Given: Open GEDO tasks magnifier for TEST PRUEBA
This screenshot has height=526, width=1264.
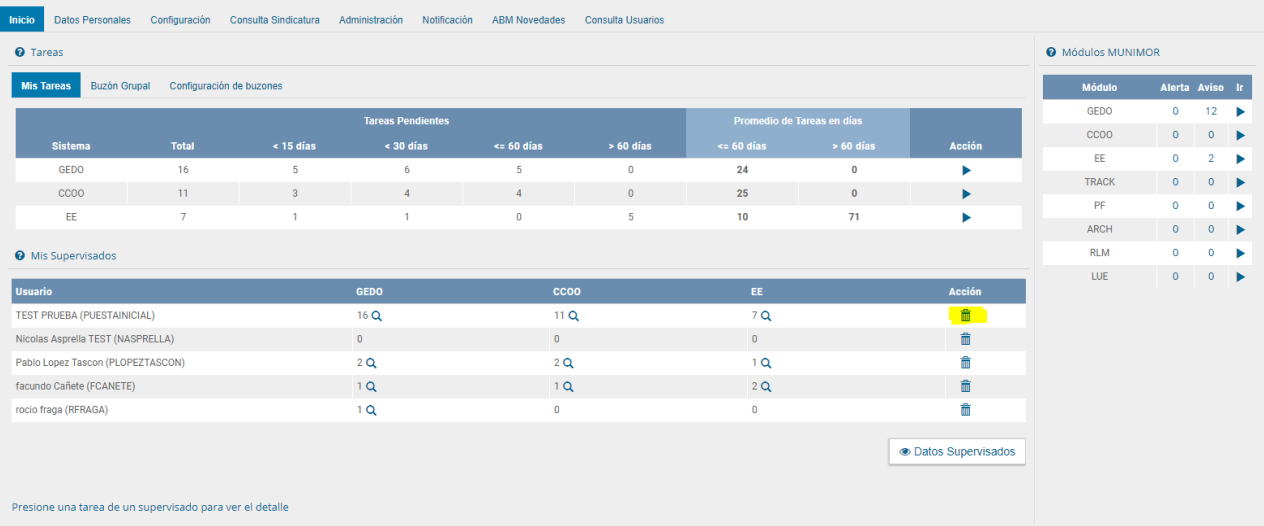Looking at the screenshot, I should pos(376,316).
